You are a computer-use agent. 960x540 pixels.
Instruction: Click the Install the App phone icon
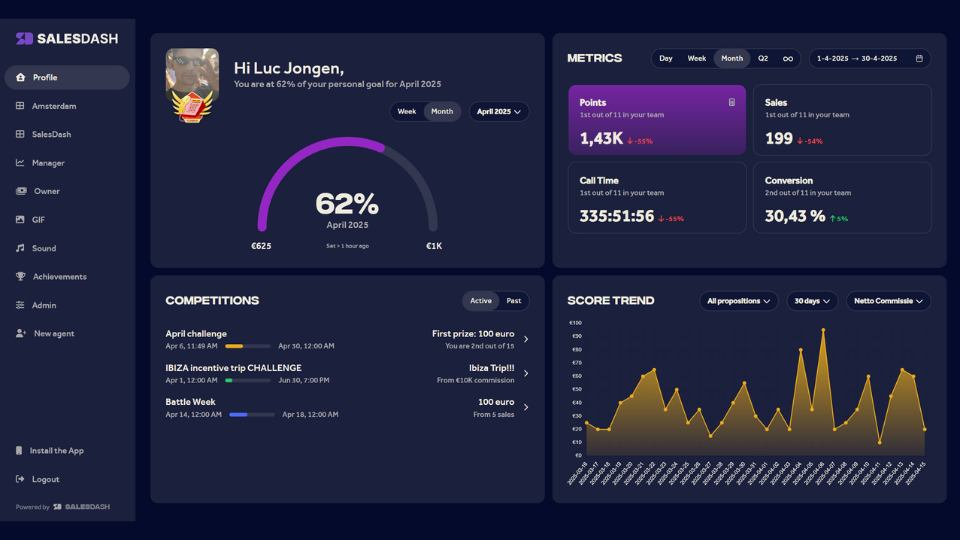click(19, 451)
